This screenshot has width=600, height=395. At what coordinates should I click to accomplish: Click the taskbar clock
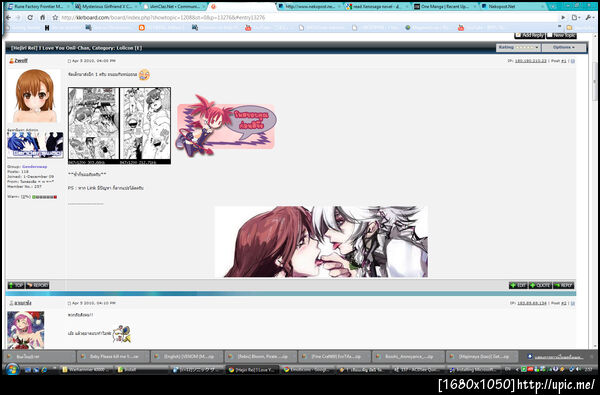[x=590, y=369]
